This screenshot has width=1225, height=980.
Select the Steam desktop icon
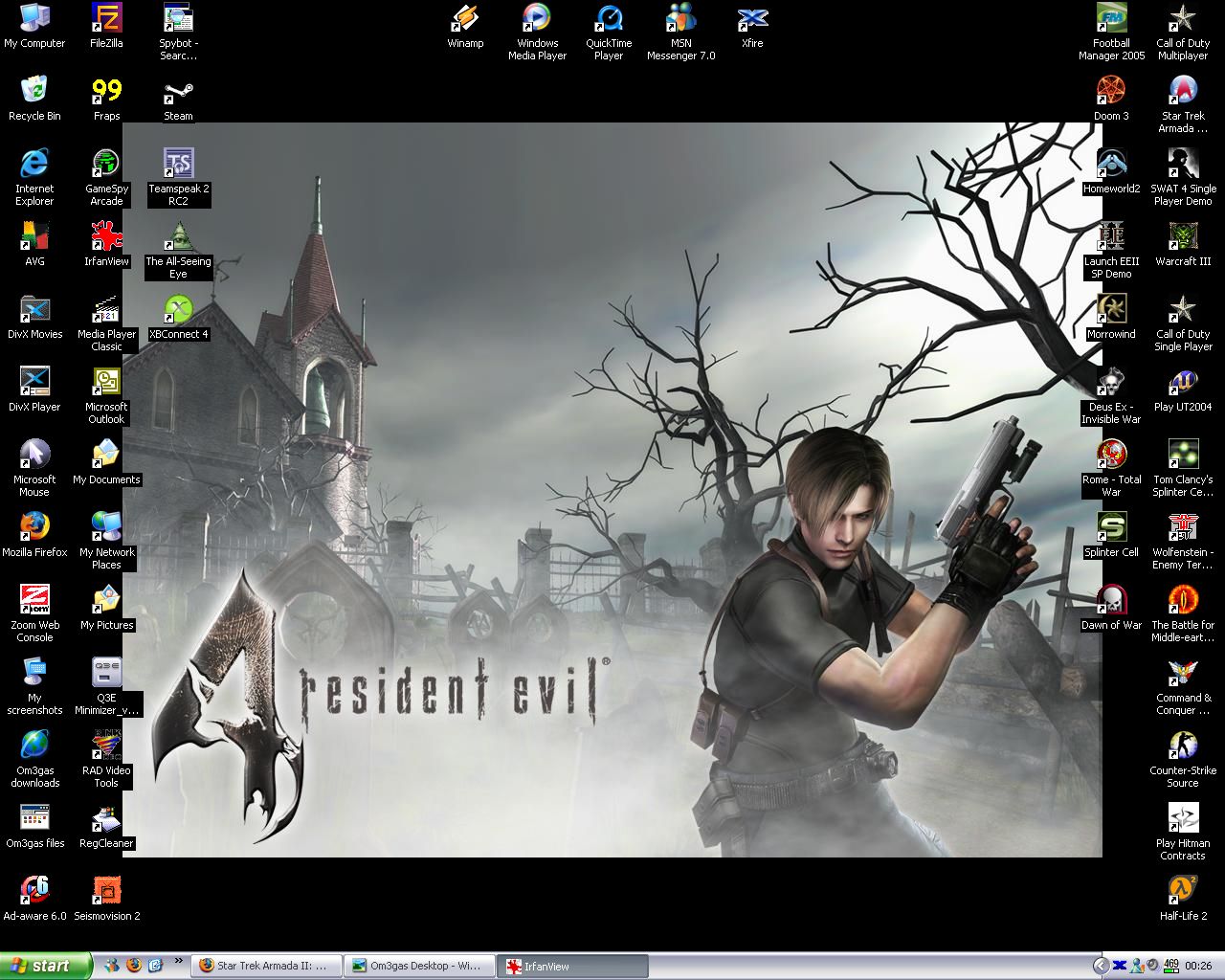coord(178,93)
